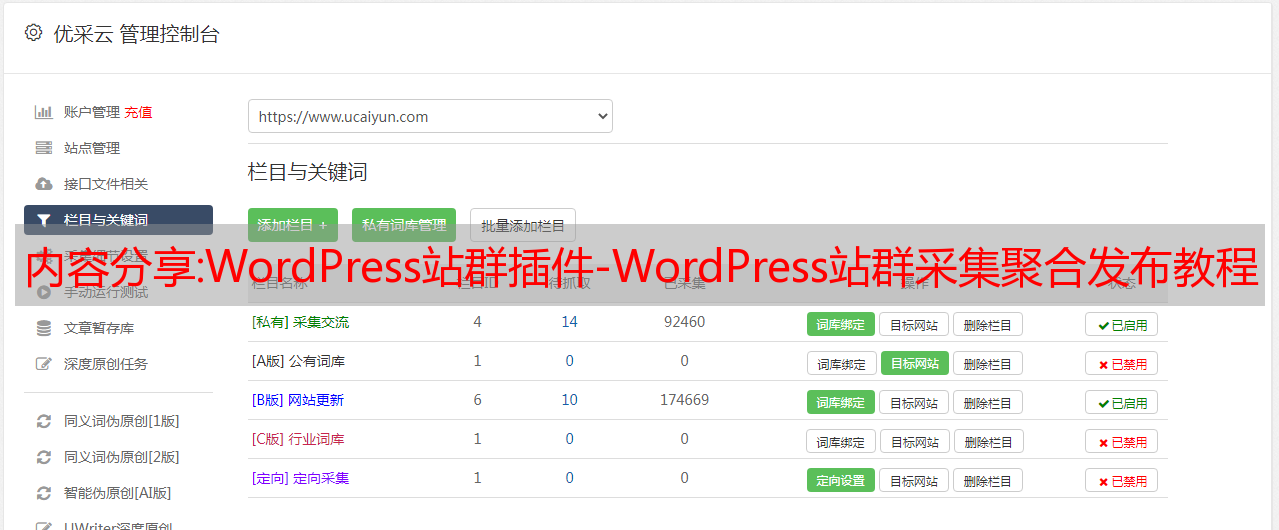Click the refresh icon of 同义词伪原创[1版]
The image size is (1279, 530).
point(43,421)
